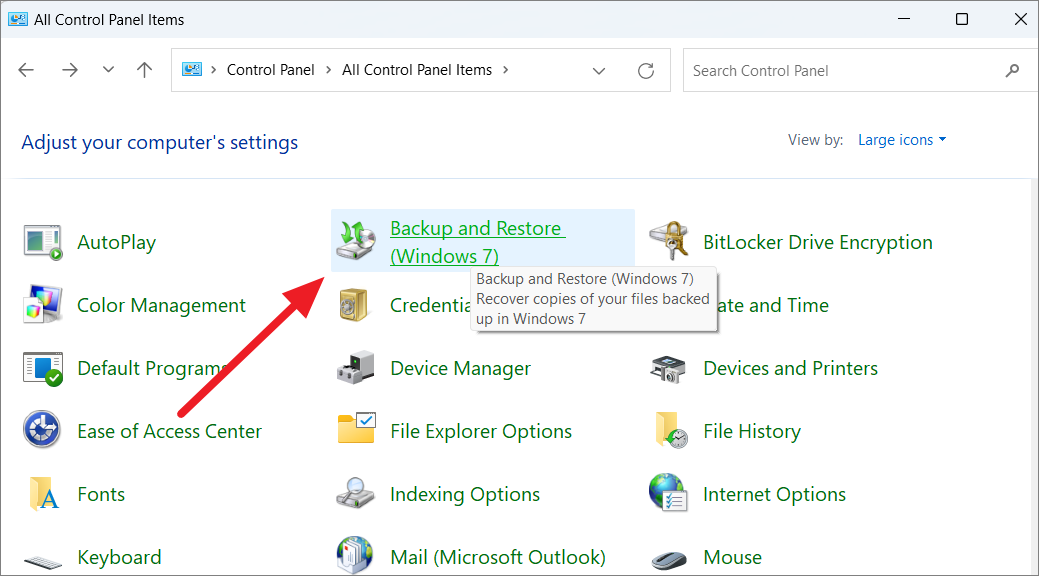Expand the address bar history dropdown
The width and height of the screenshot is (1039, 576).
[x=599, y=70]
